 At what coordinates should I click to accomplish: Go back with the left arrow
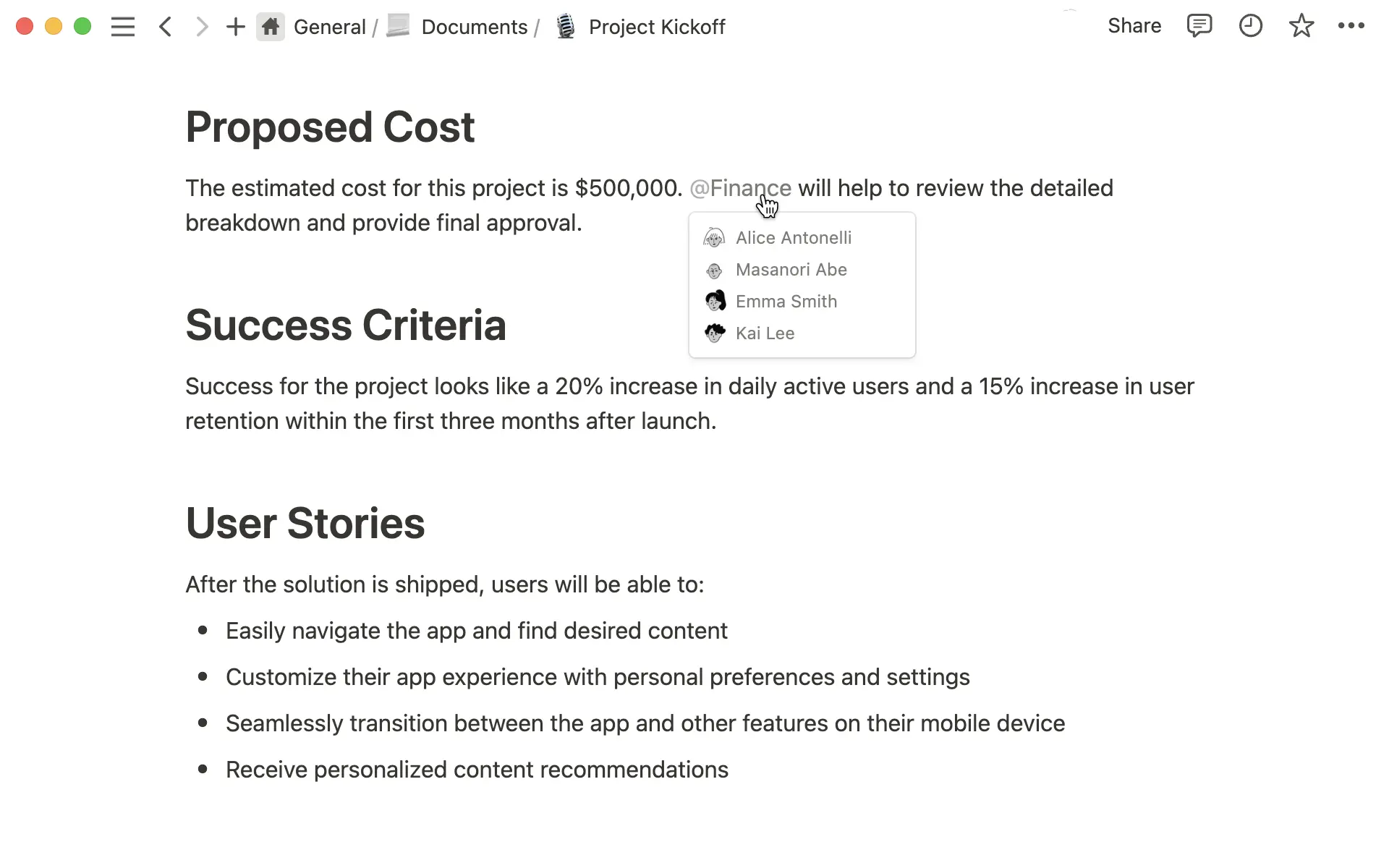(166, 27)
